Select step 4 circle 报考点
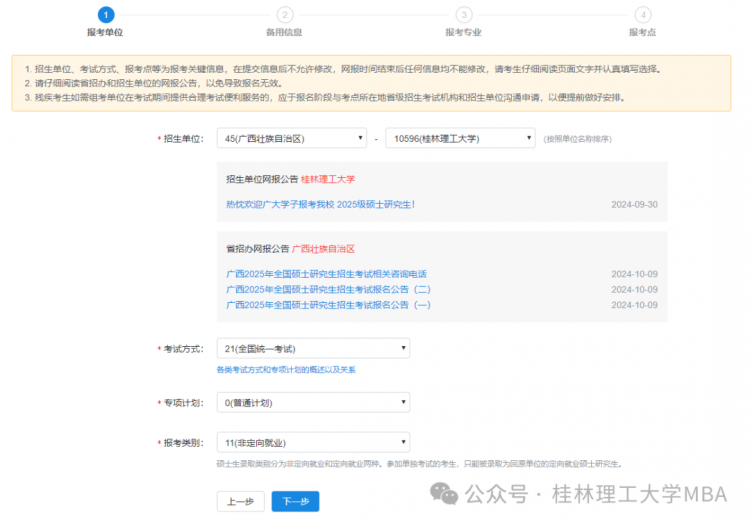 pyautogui.click(x=643, y=15)
